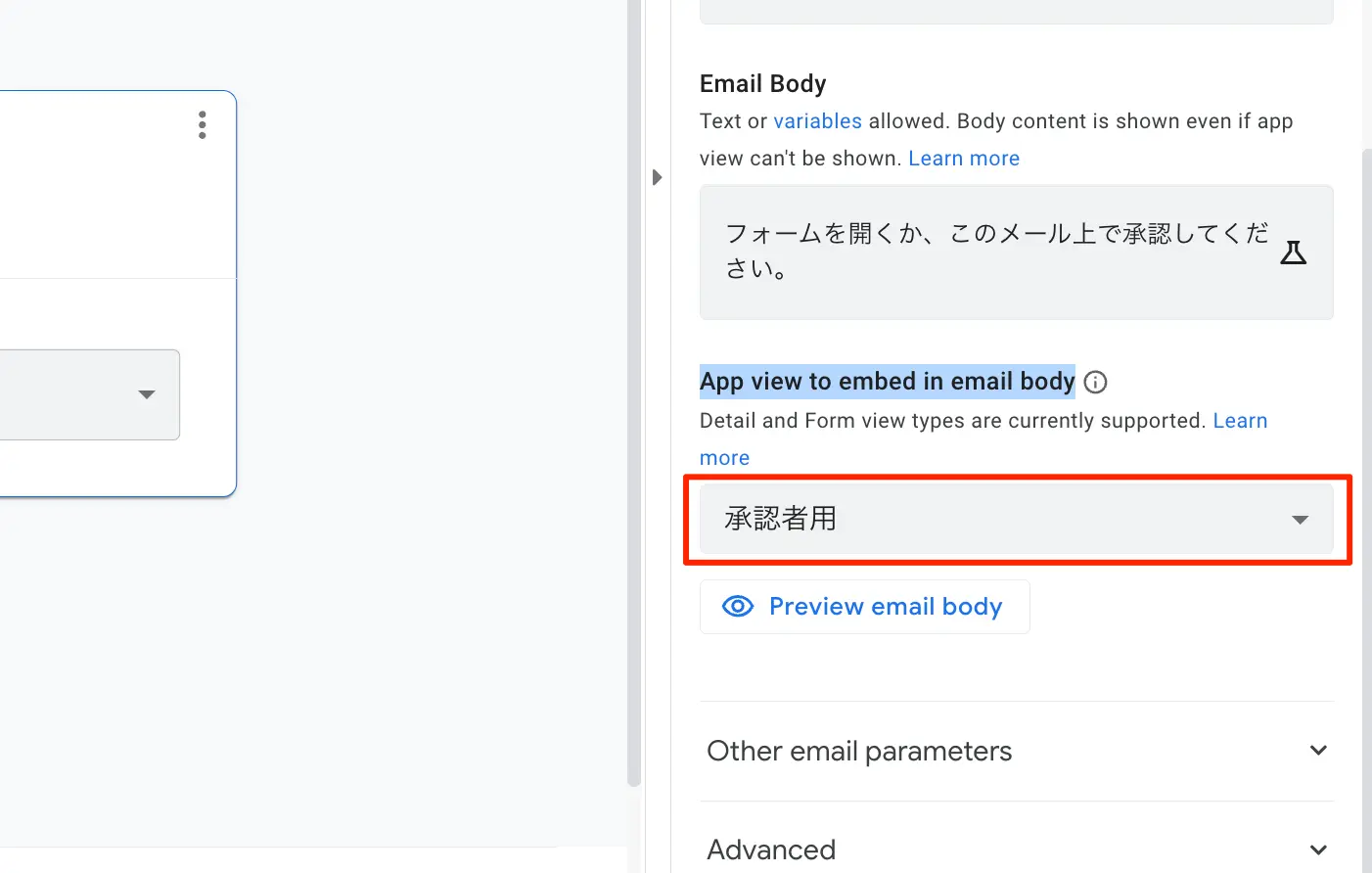Click the settings panel vertical scrollbar
Screen dimensions: 1372x873
coord(1366,489)
